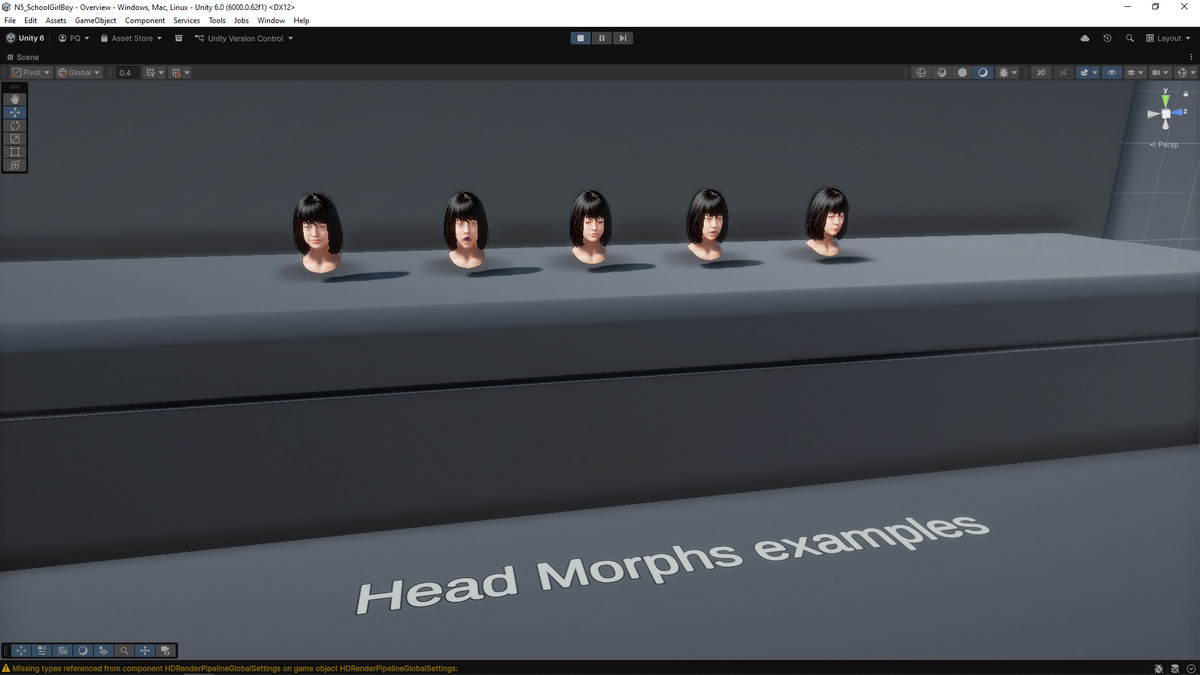Select wireframe draw mode button

[x=921, y=72]
